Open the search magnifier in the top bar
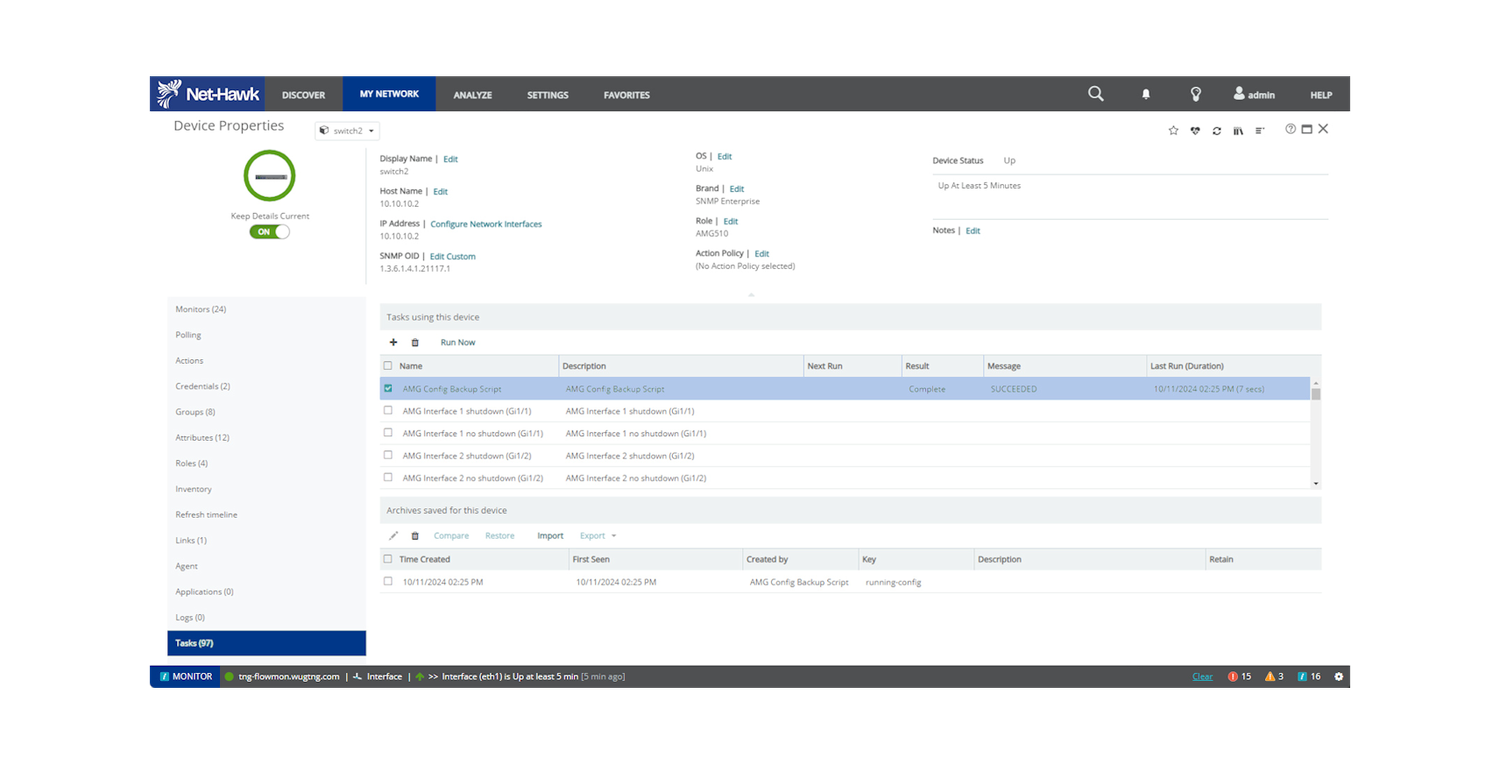1500x765 pixels. pyautogui.click(x=1095, y=93)
